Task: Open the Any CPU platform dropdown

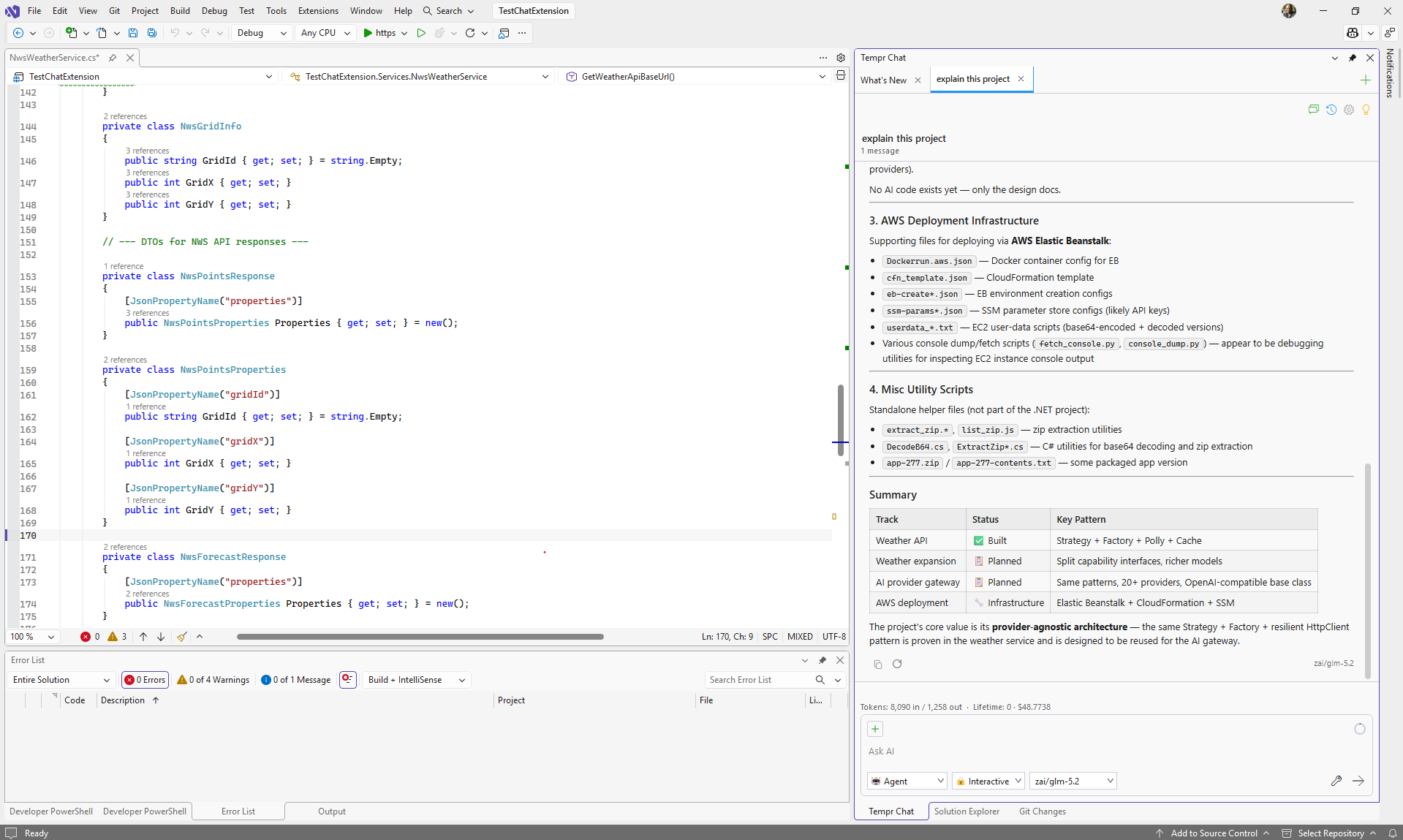Action: 325,33
